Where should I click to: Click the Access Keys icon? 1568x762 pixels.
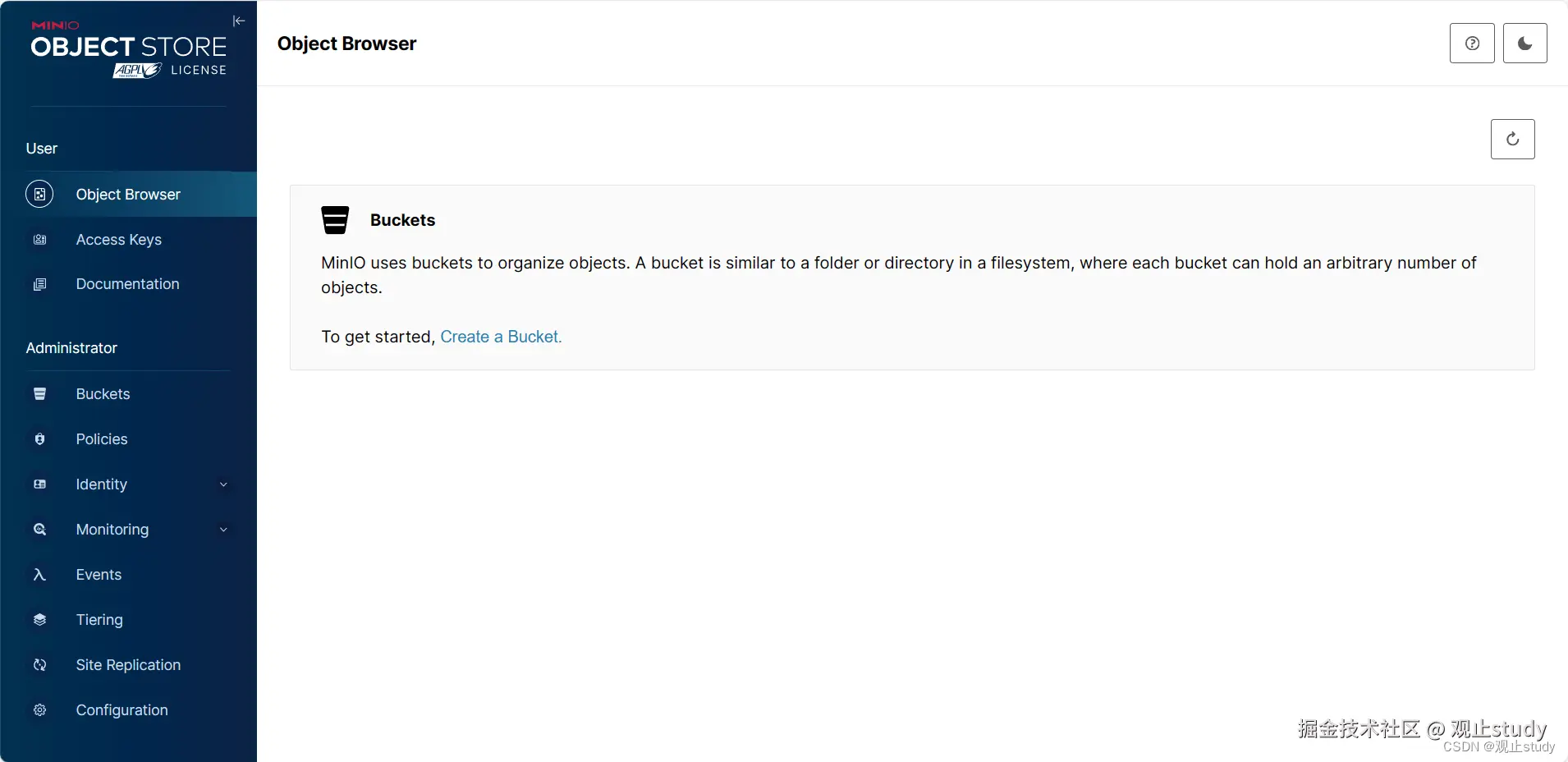coord(39,240)
